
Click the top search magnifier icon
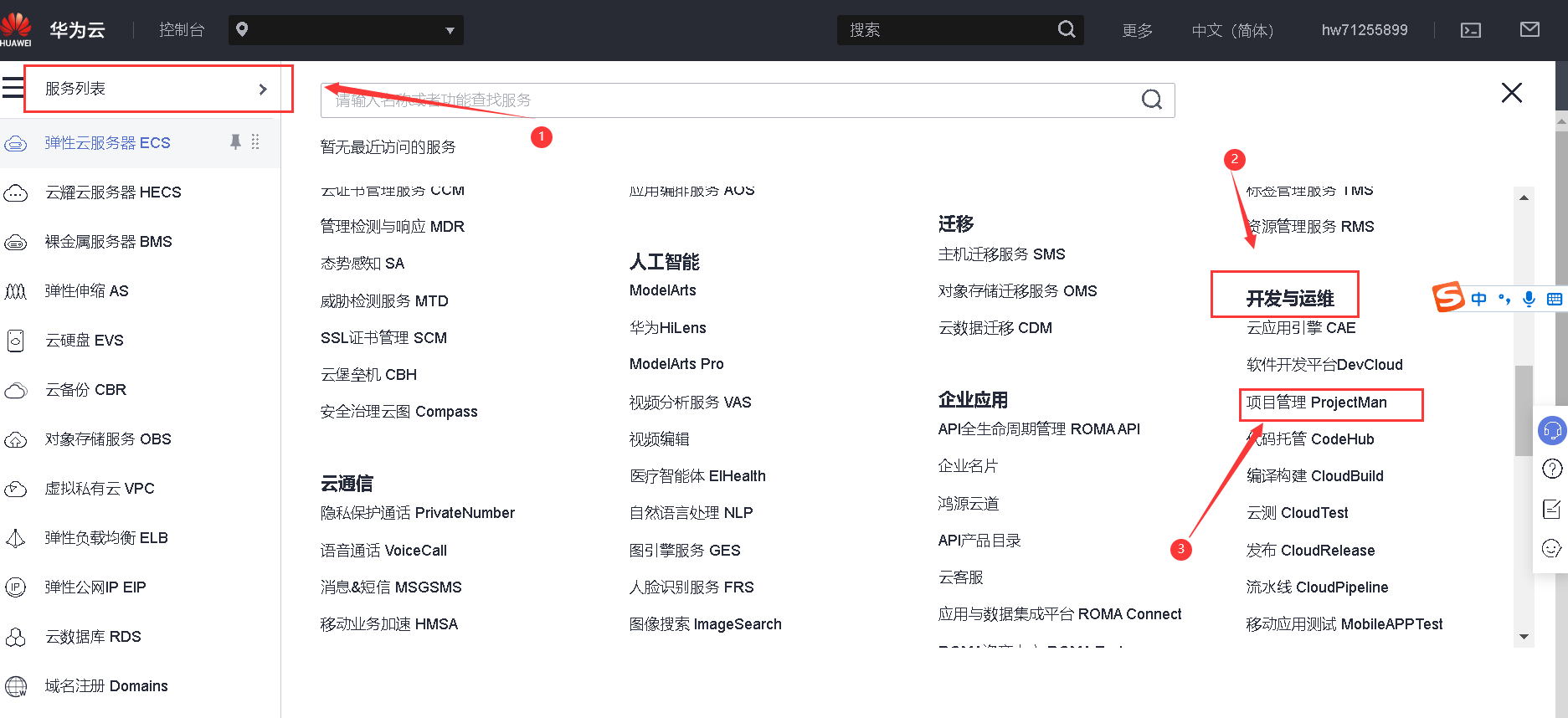tap(1067, 29)
